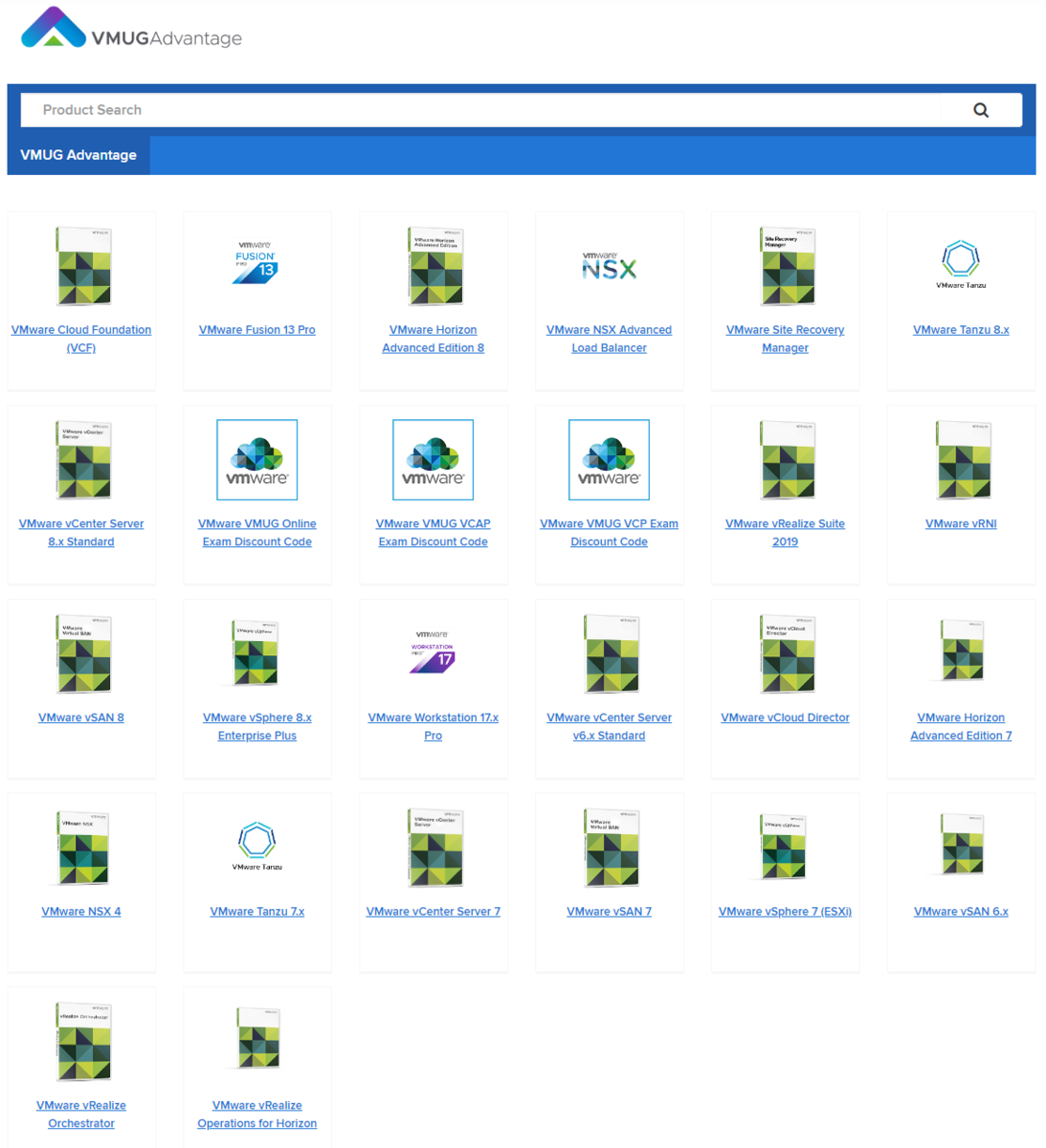The height and width of the screenshot is (1148, 1046).
Task: Click the VMUG Advantage logo
Action: click(131, 29)
